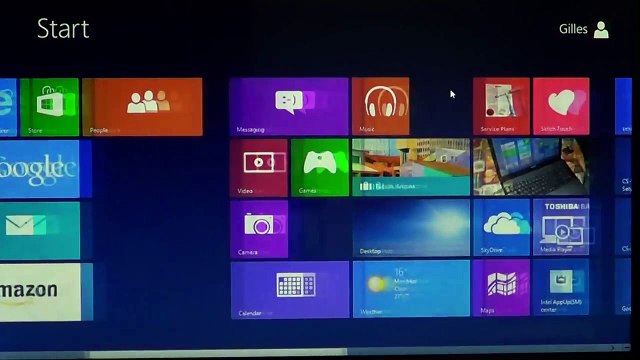Open the Store tile
The image size is (640, 360).
pos(49,107)
